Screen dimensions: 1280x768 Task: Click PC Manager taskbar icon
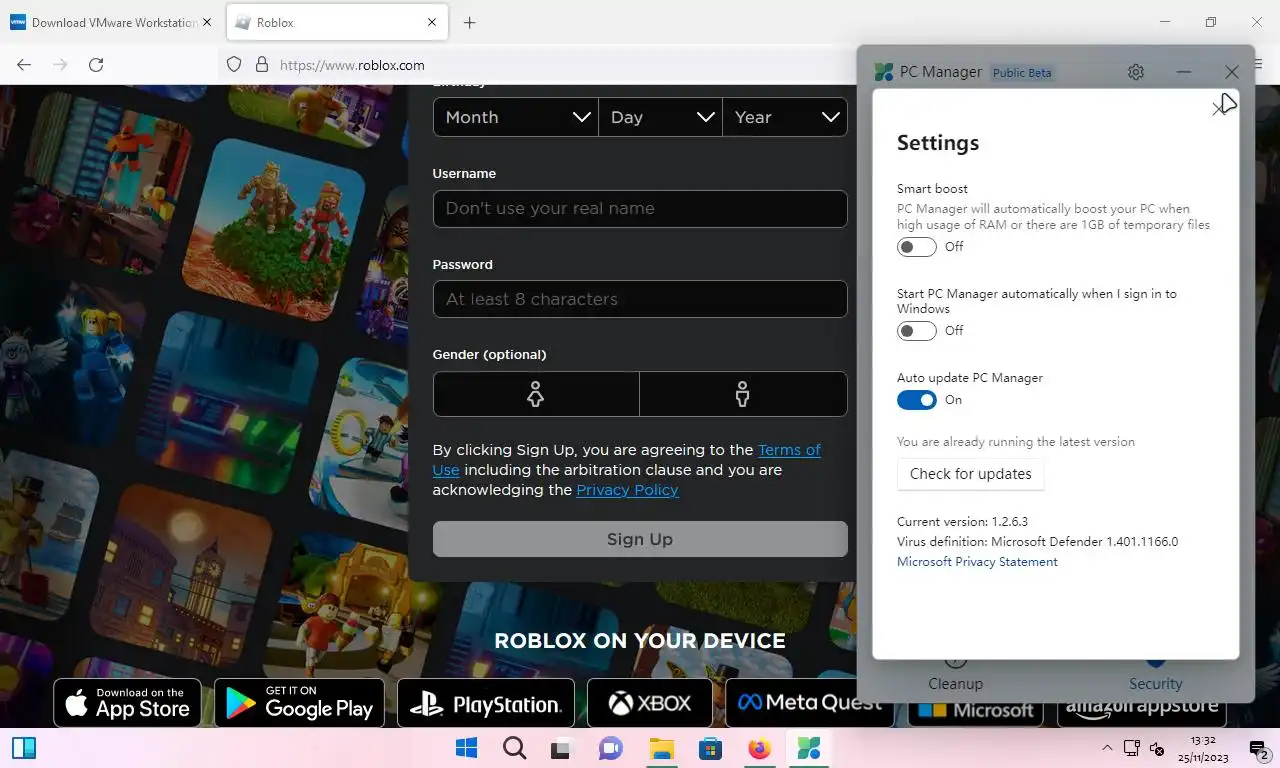[808, 748]
